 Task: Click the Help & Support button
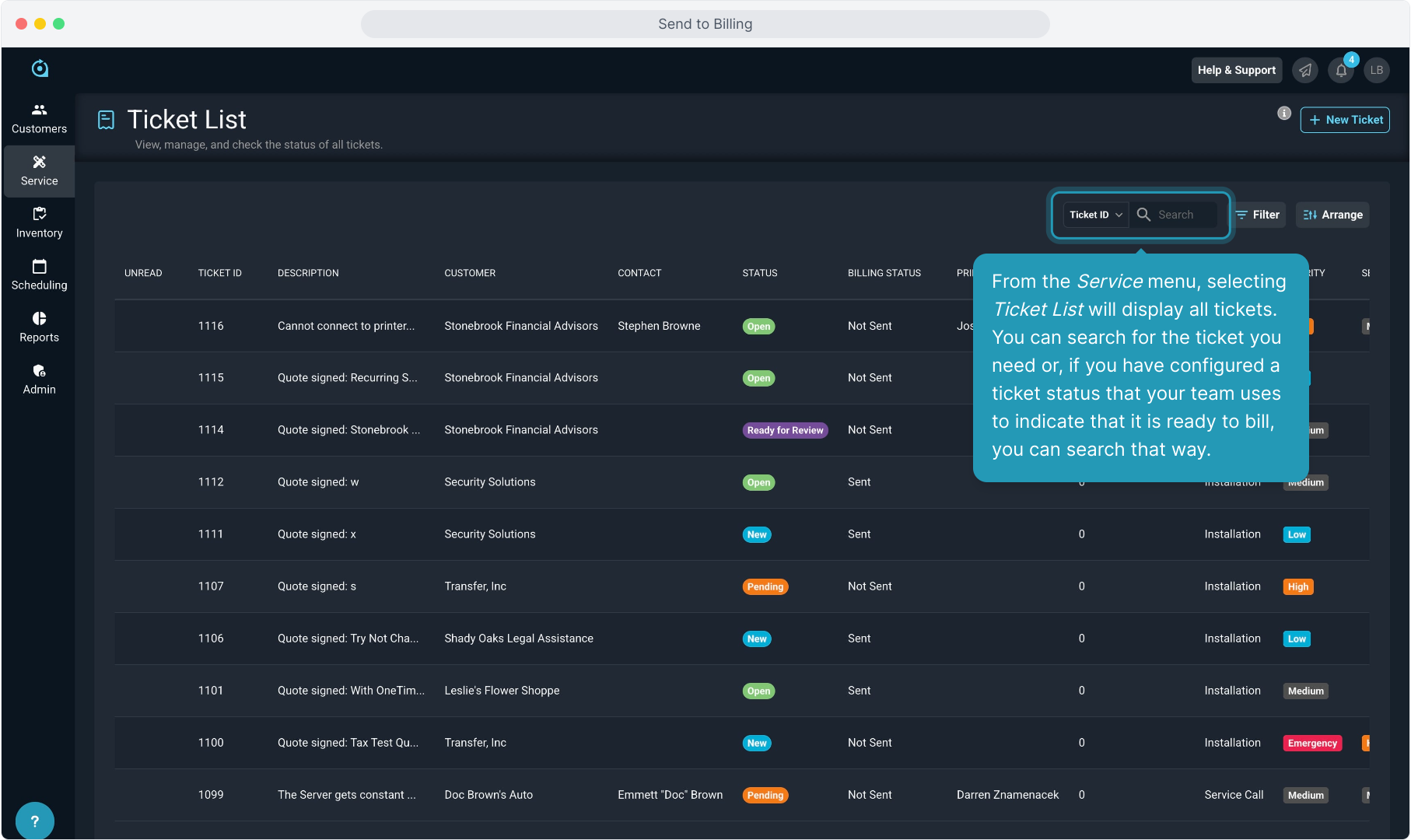click(1236, 70)
